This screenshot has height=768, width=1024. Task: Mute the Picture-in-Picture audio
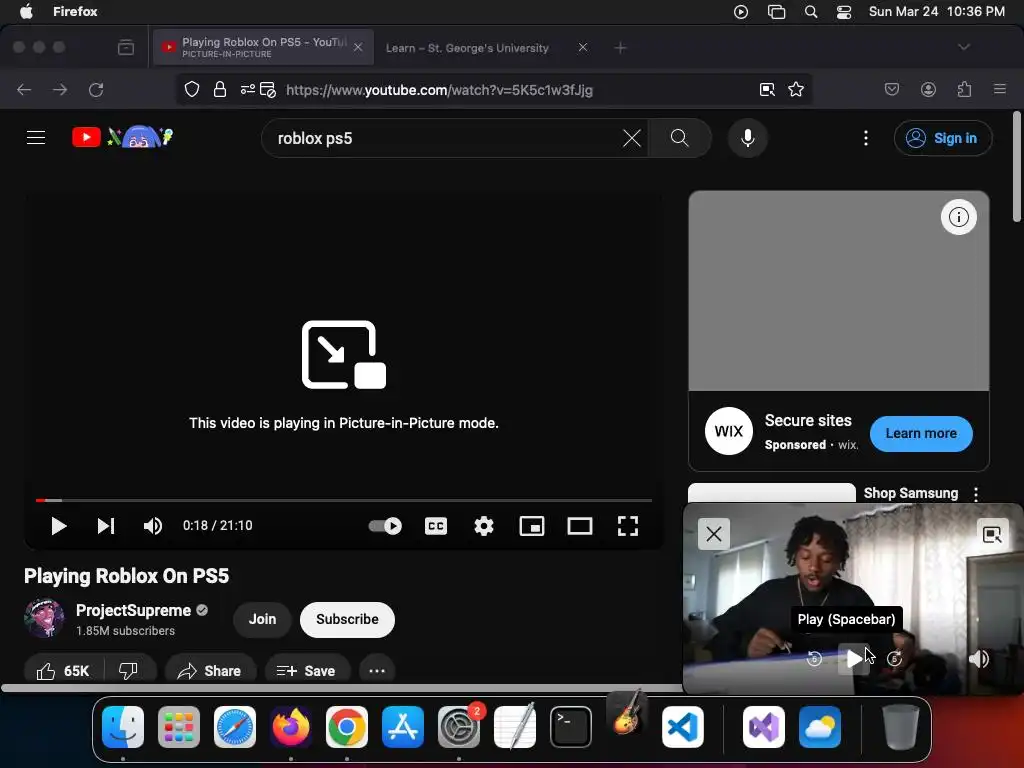(978, 659)
